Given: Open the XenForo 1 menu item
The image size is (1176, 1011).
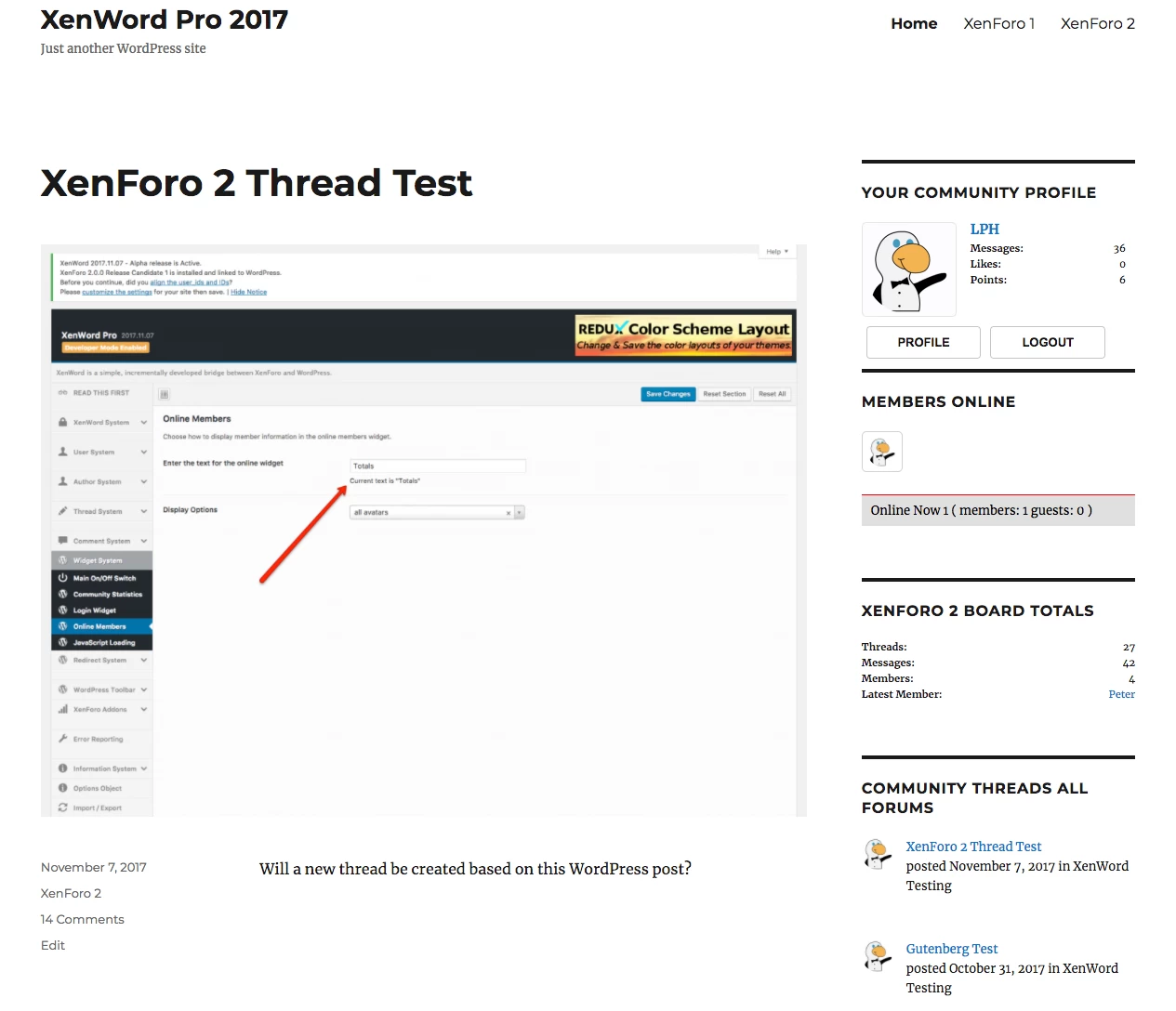Looking at the screenshot, I should (x=998, y=23).
